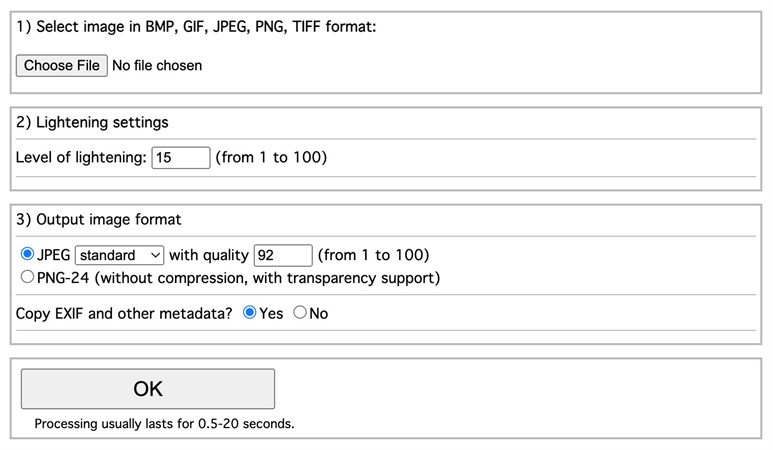The image size is (773, 450).
Task: Click the range hint beside the lightening field
Action: pyautogui.click(x=271, y=157)
